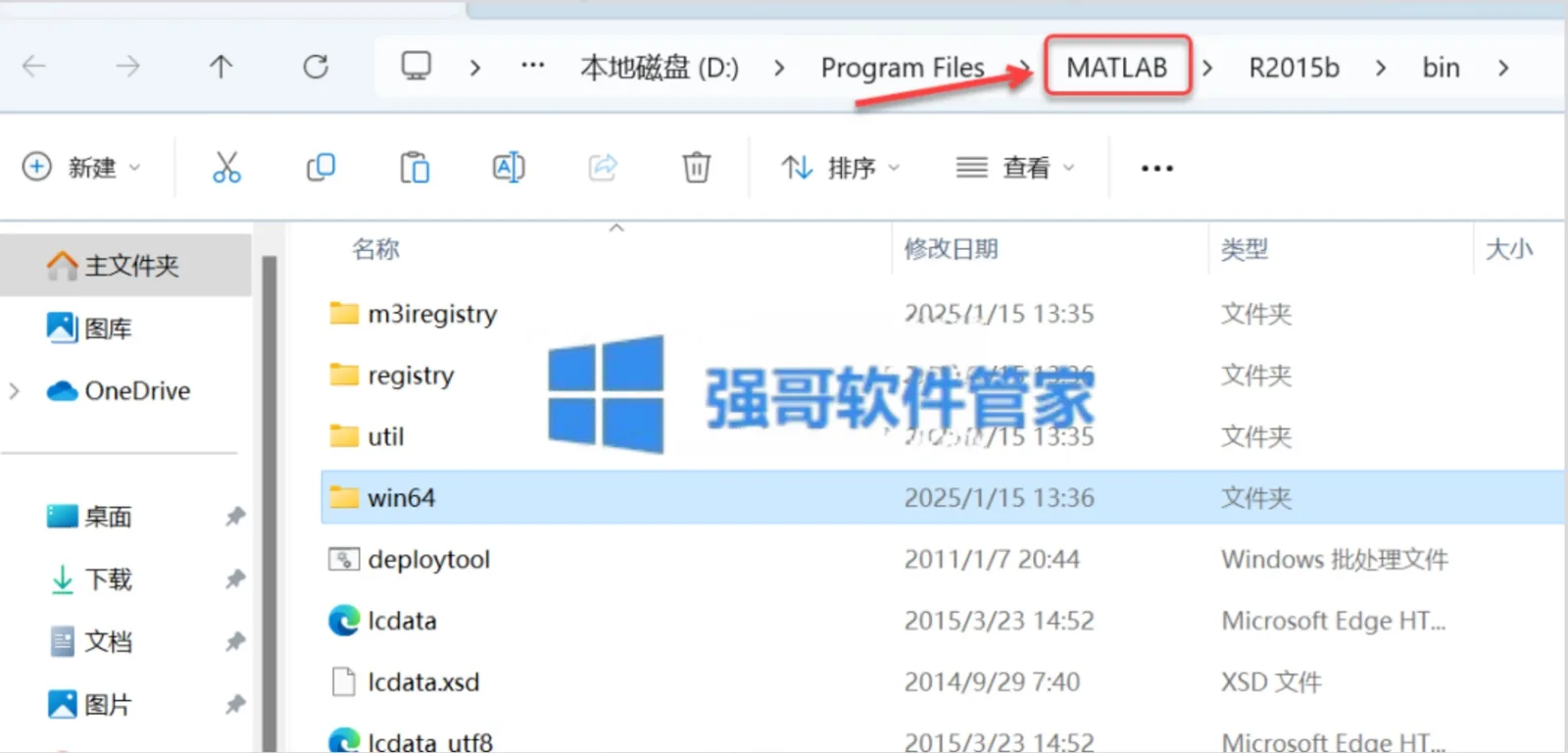Click the navigation pane scrollbar
The height and width of the screenshot is (753, 1568).
pos(269,503)
